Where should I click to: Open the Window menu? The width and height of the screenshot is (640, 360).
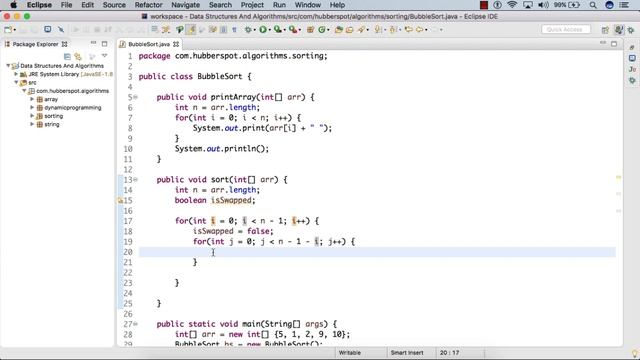tap(308, 5)
